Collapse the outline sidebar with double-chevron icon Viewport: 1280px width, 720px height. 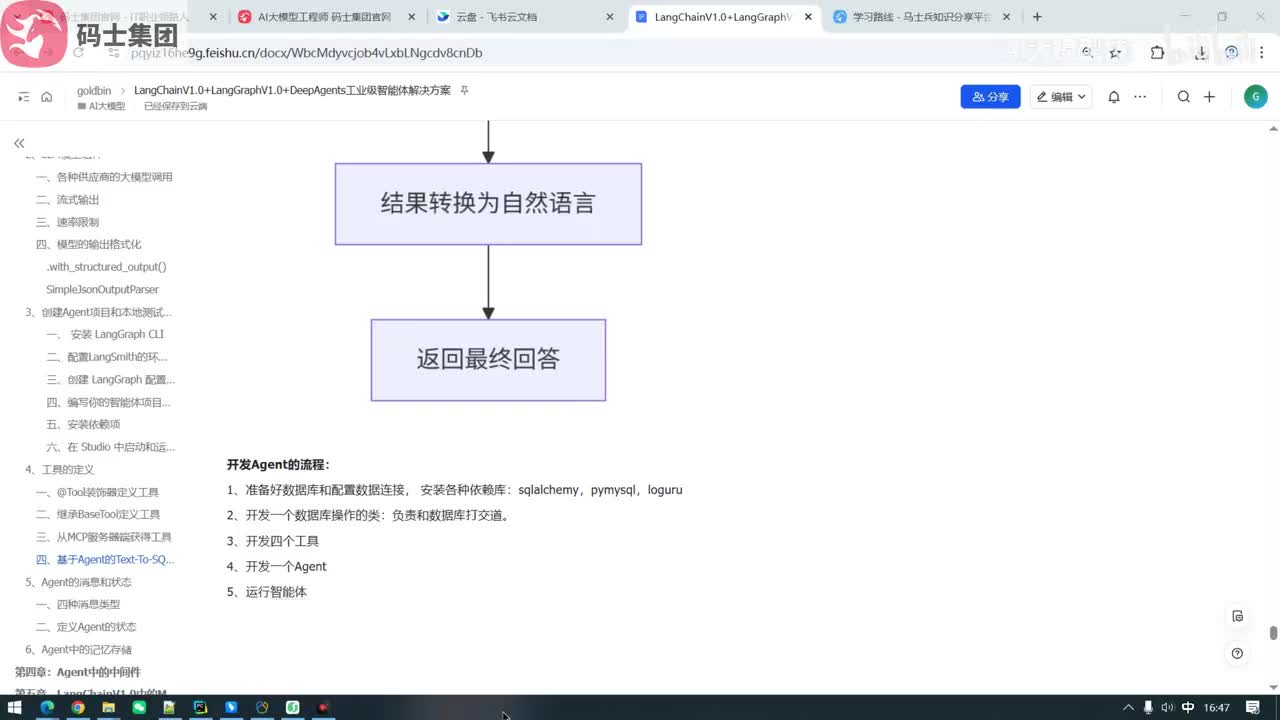(19, 143)
